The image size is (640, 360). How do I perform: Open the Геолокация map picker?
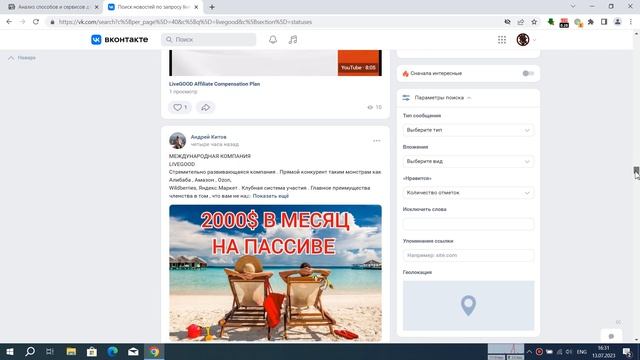[468, 305]
